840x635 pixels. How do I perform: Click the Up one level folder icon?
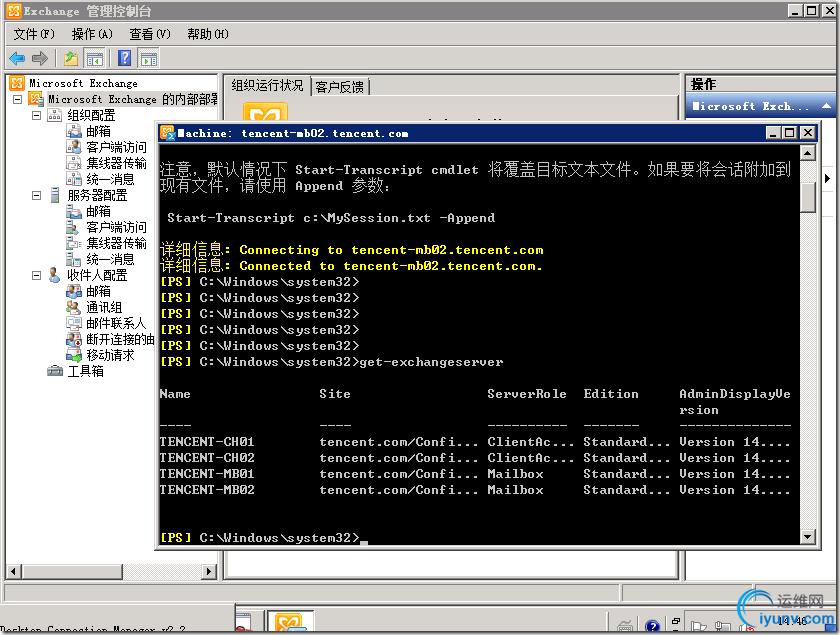click(x=71, y=58)
